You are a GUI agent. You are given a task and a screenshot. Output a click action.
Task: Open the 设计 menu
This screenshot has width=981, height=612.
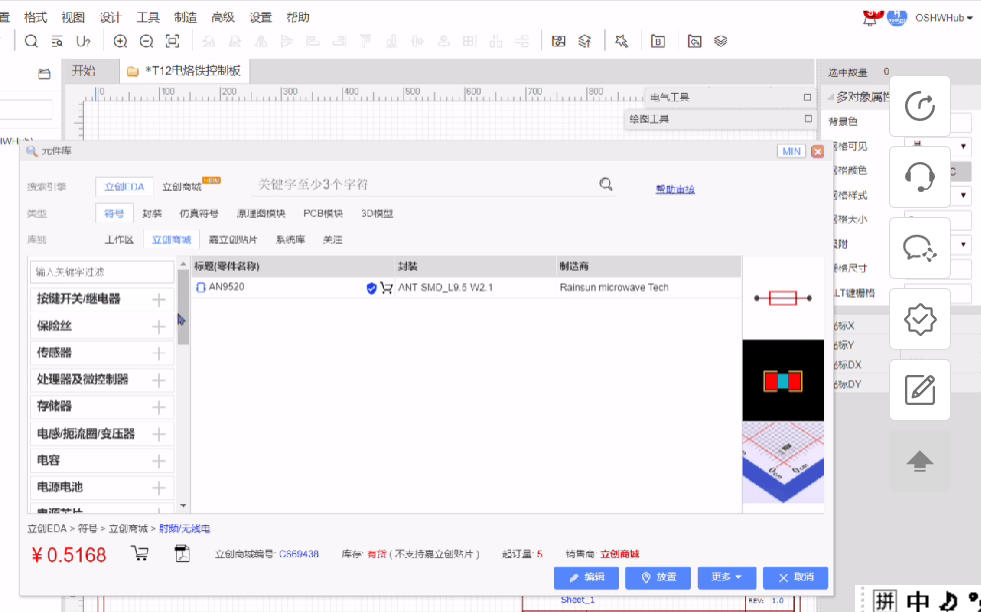tap(111, 18)
